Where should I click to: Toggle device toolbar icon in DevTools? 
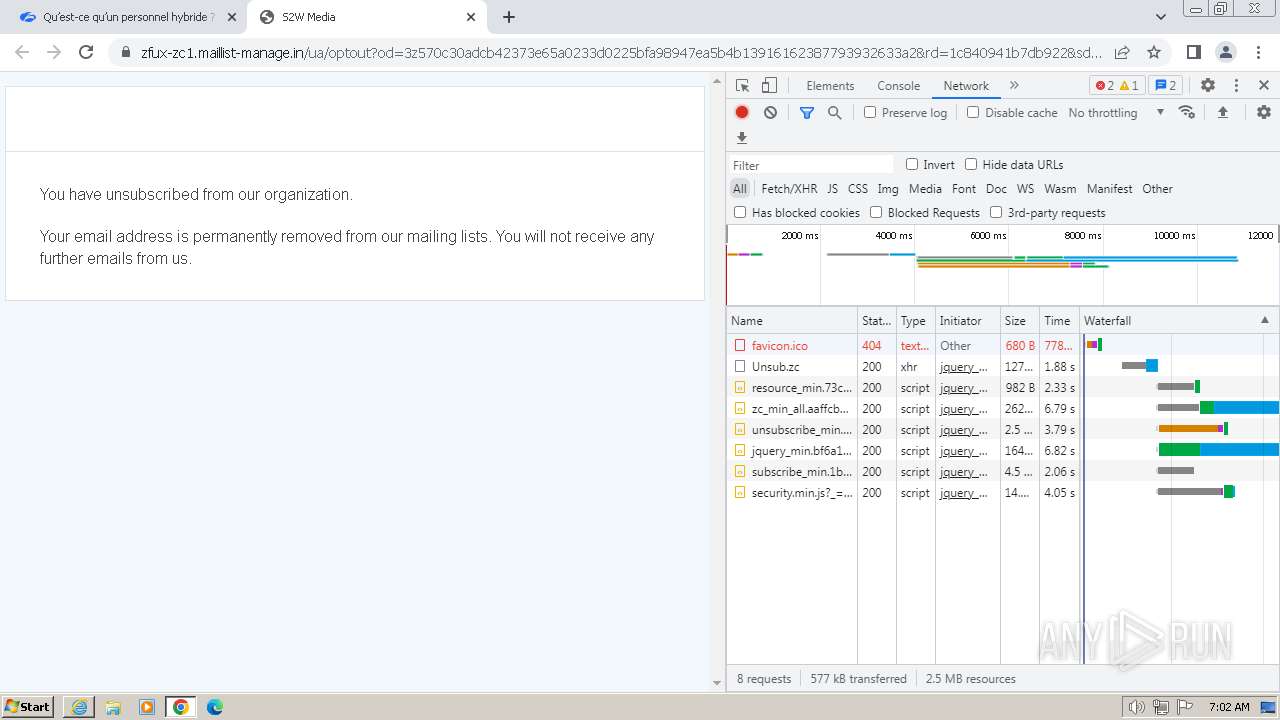(769, 86)
